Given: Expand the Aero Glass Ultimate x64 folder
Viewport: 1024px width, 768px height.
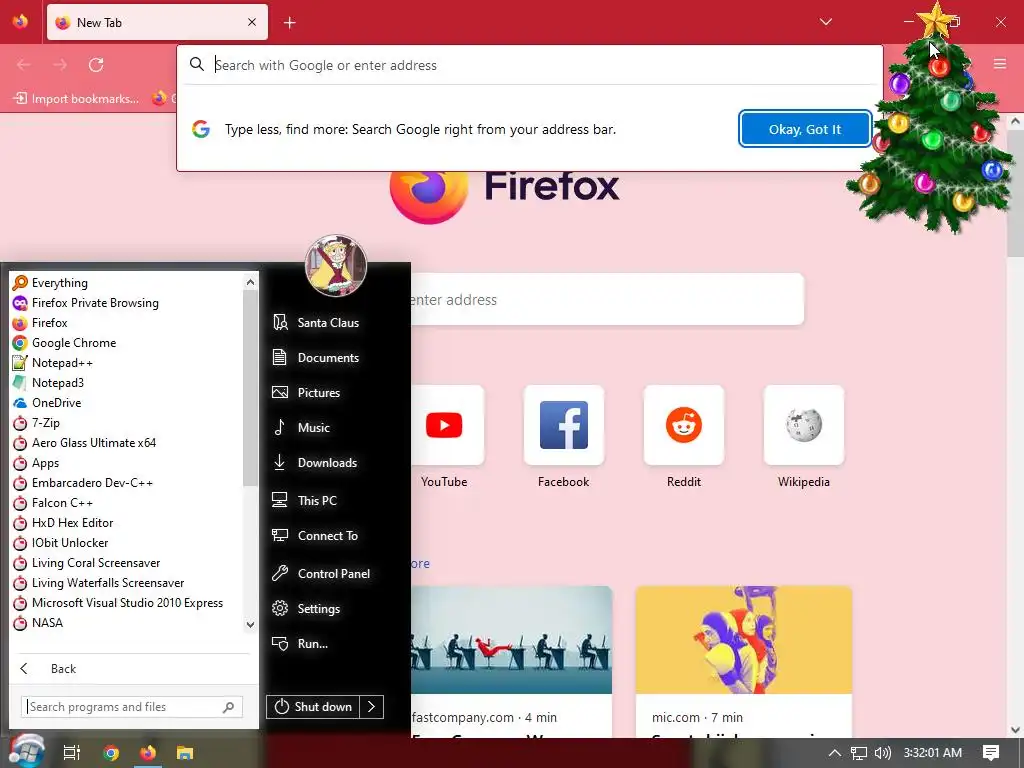Looking at the screenshot, I should point(93,443).
